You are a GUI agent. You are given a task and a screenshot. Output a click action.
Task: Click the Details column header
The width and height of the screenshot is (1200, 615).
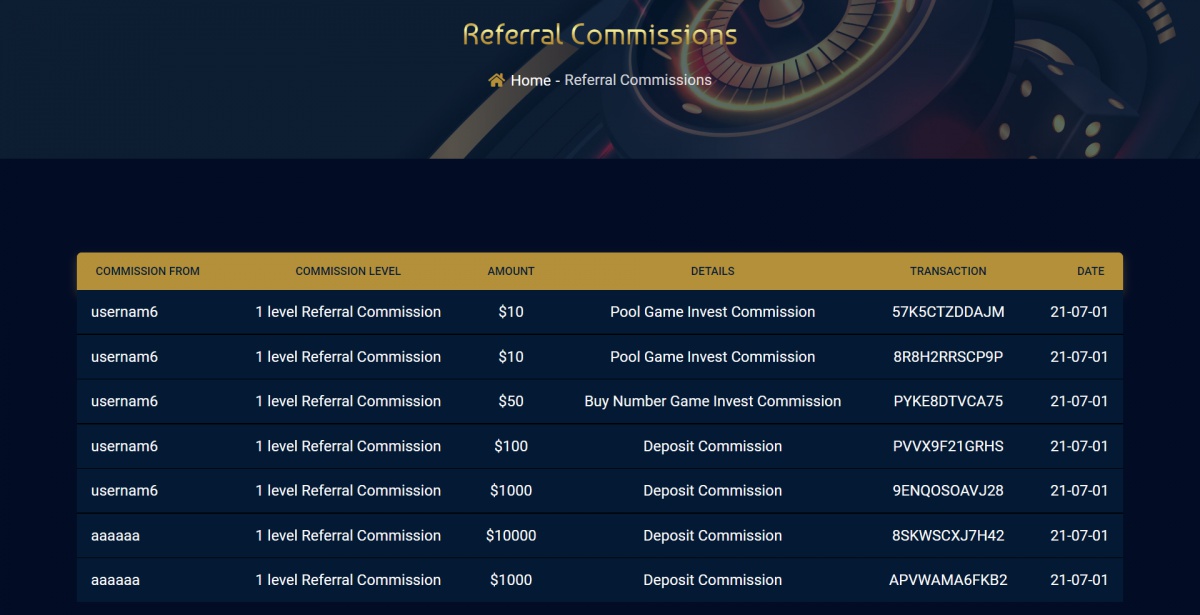click(713, 271)
